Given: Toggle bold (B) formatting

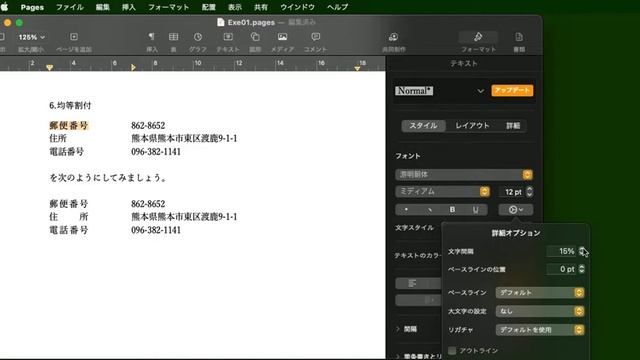Looking at the screenshot, I should pos(452,209).
